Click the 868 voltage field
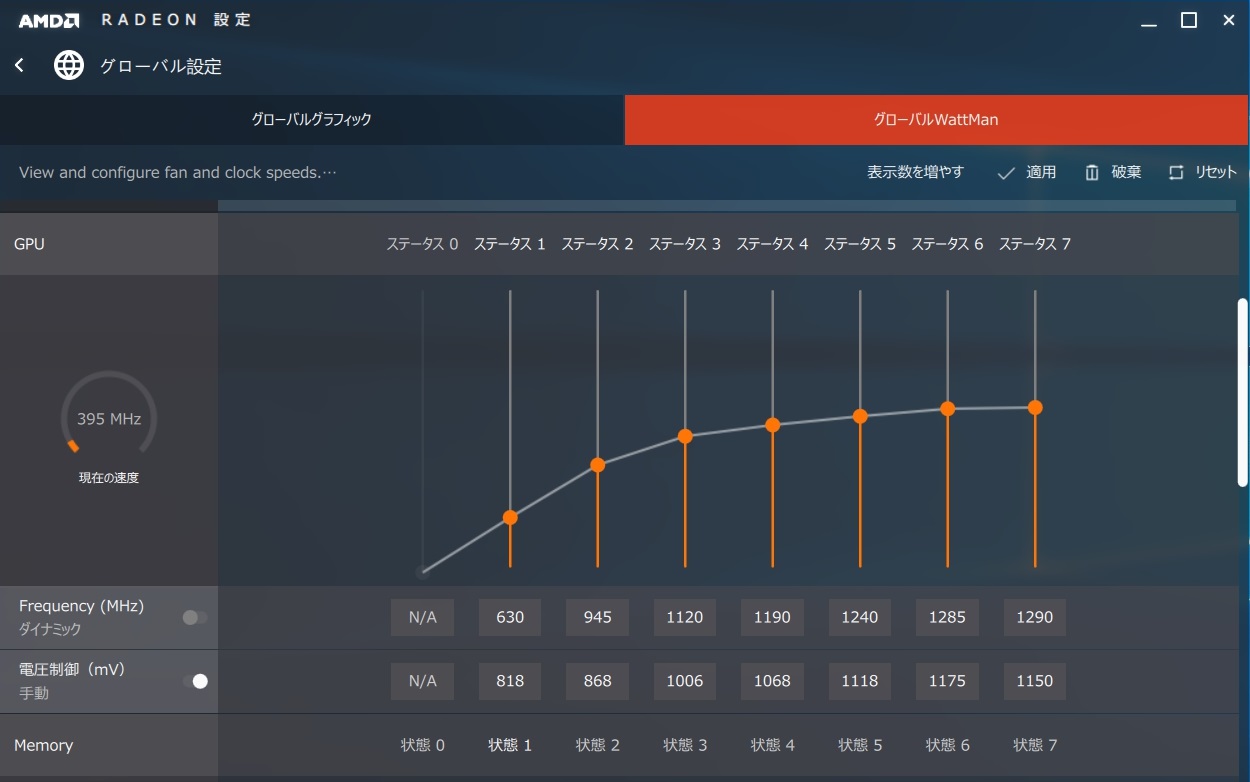 (x=598, y=681)
